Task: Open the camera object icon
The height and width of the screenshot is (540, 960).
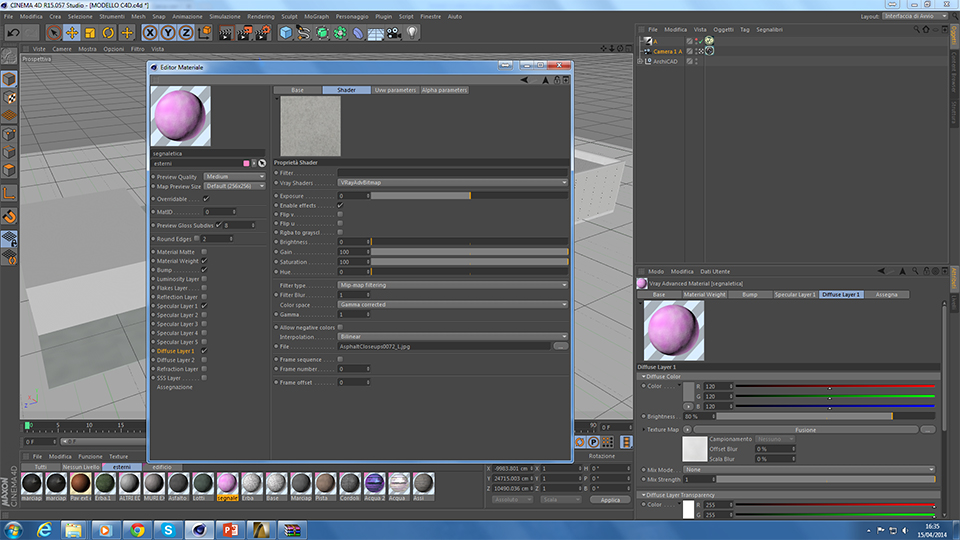Action: 393,33
